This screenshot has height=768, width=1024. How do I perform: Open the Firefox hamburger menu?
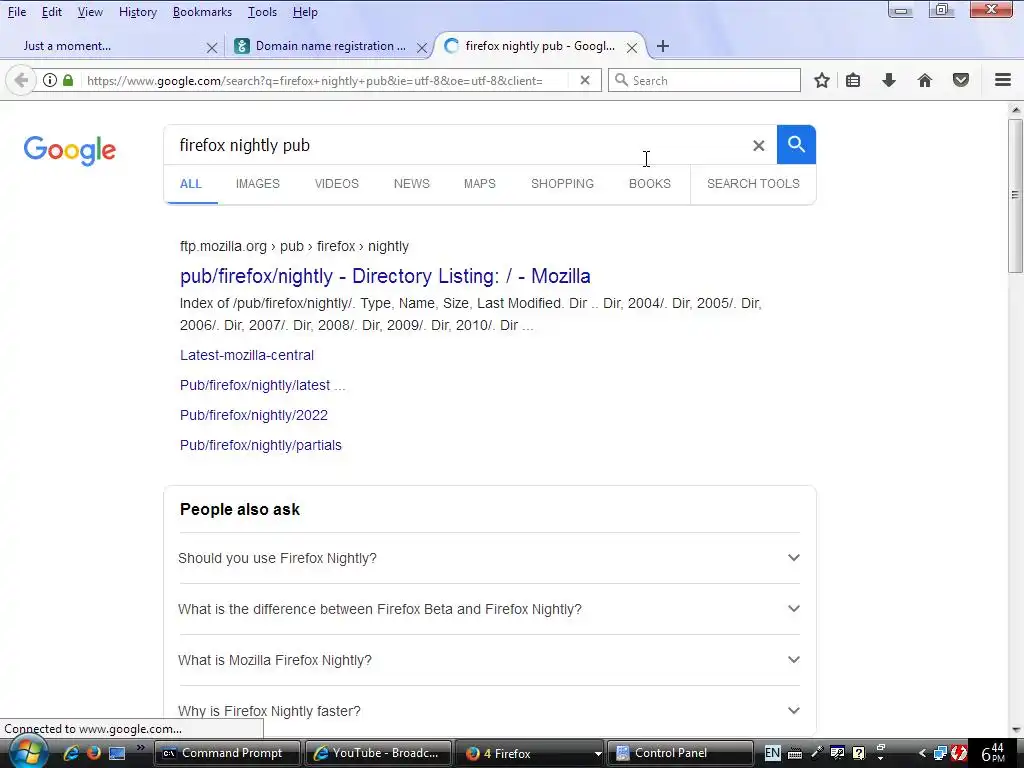[x=1003, y=80]
